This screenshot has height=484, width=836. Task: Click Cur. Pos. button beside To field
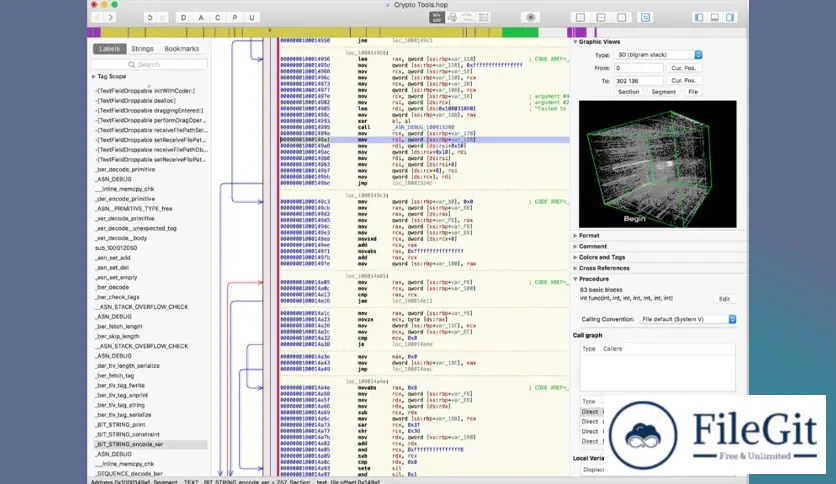click(x=684, y=80)
